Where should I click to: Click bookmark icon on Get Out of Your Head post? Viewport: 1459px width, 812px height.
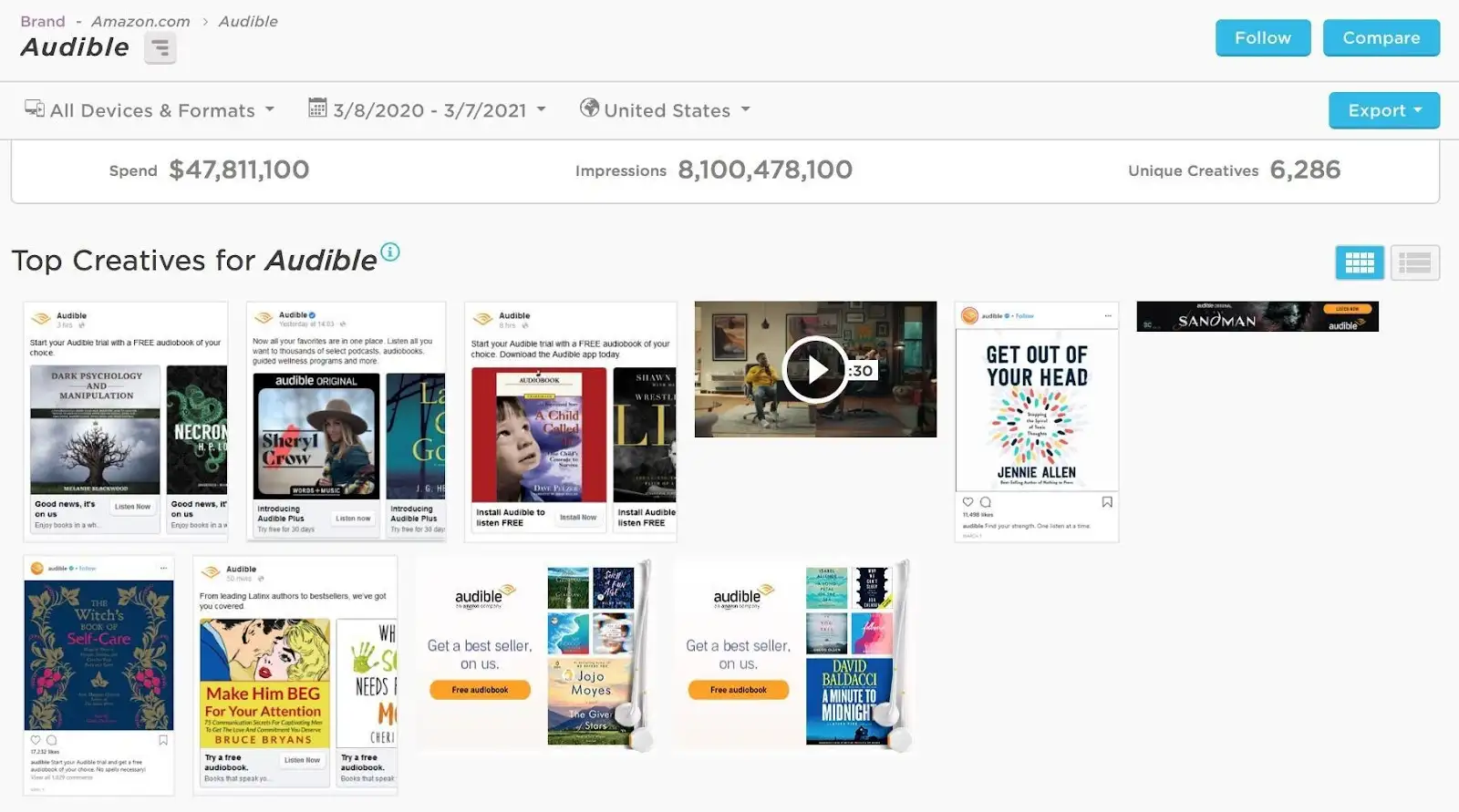click(x=1107, y=502)
